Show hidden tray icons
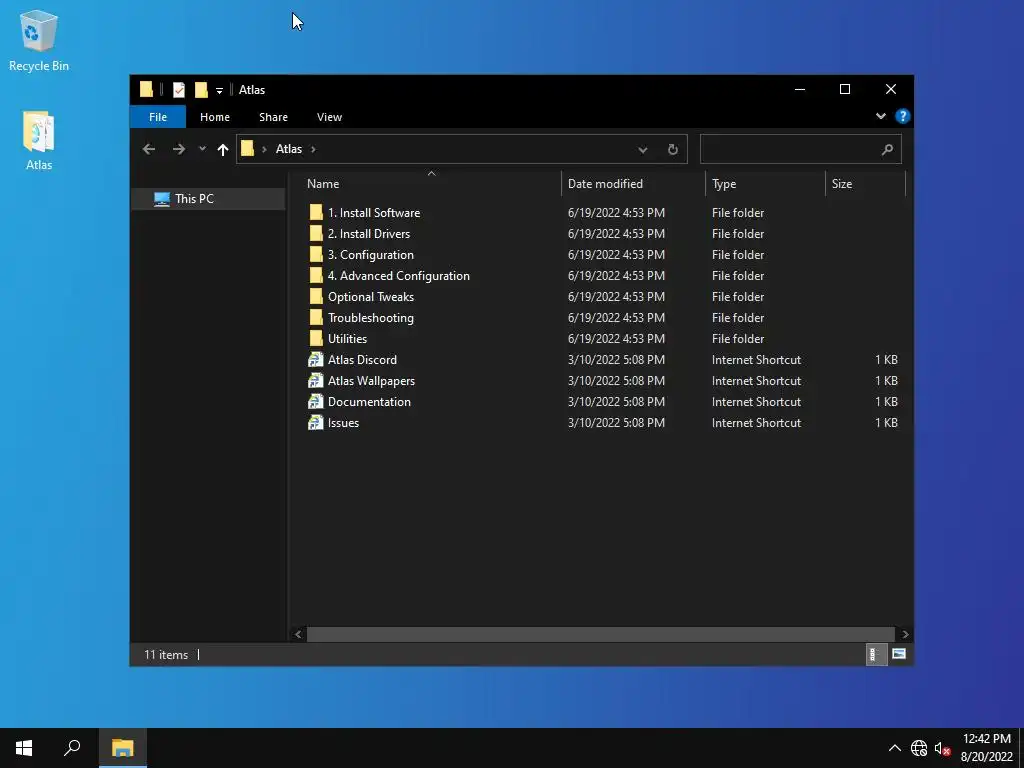The image size is (1024, 768). tap(895, 748)
